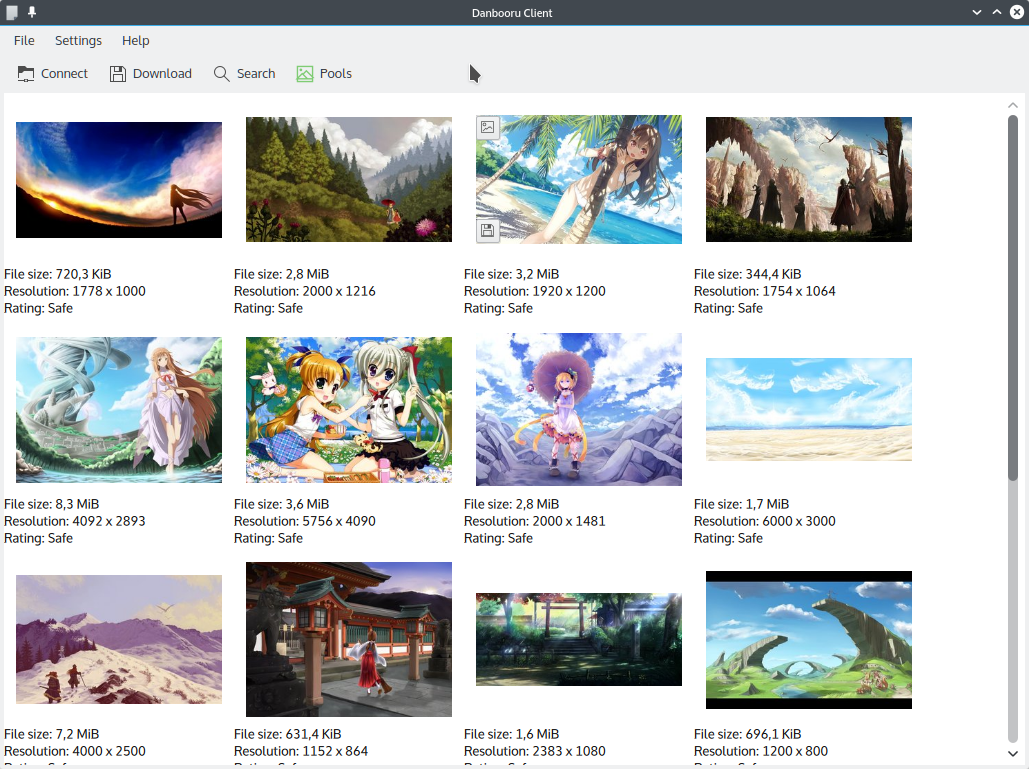Screen dimensions: 1029x769
Task: Click the scrollbar up arrow
Action: (x=1013, y=105)
